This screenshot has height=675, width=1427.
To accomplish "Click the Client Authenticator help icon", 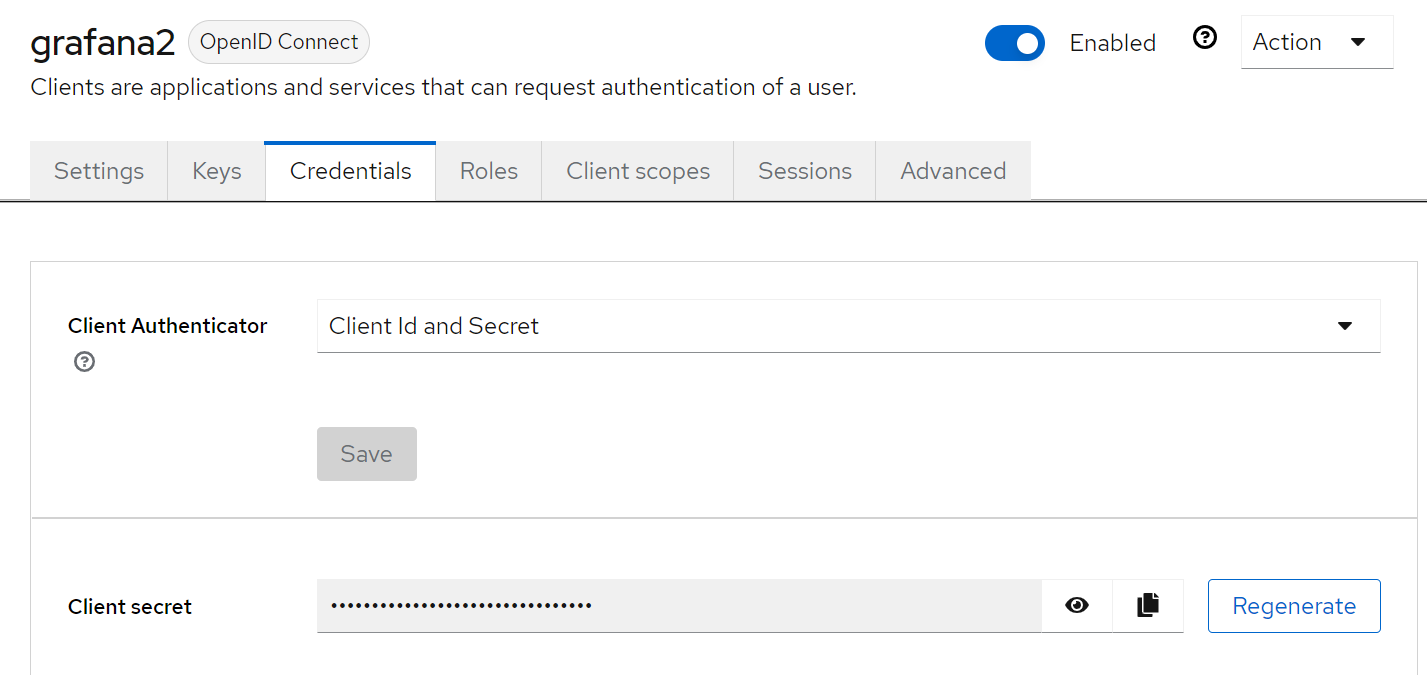I will [85, 362].
